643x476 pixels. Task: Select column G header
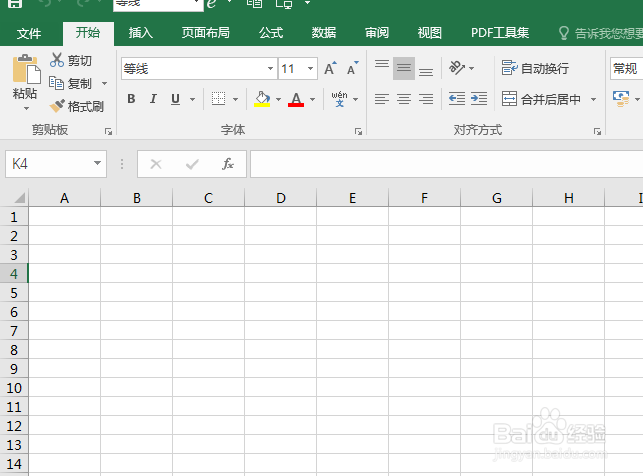497,198
